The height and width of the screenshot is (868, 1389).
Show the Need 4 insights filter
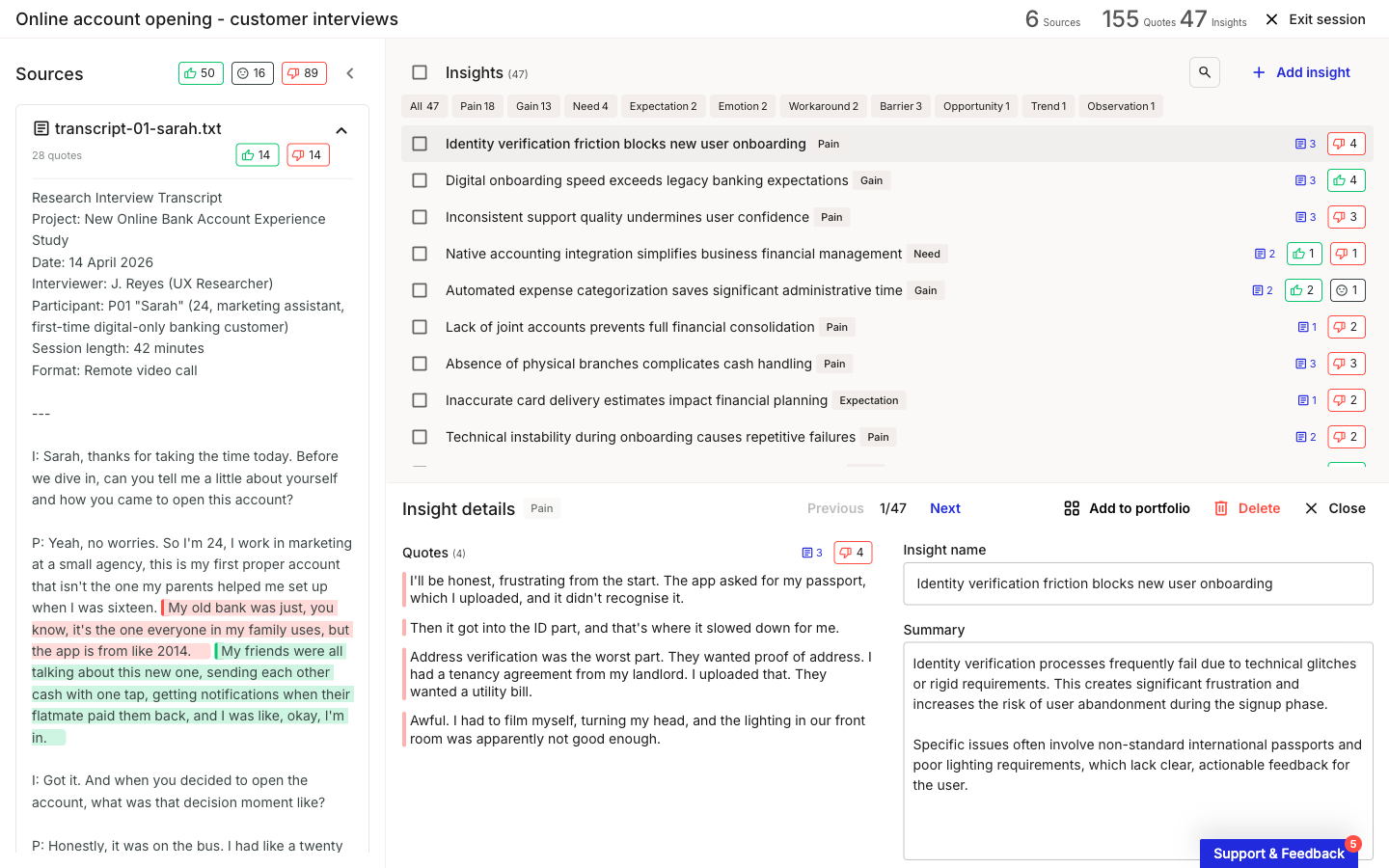(590, 106)
